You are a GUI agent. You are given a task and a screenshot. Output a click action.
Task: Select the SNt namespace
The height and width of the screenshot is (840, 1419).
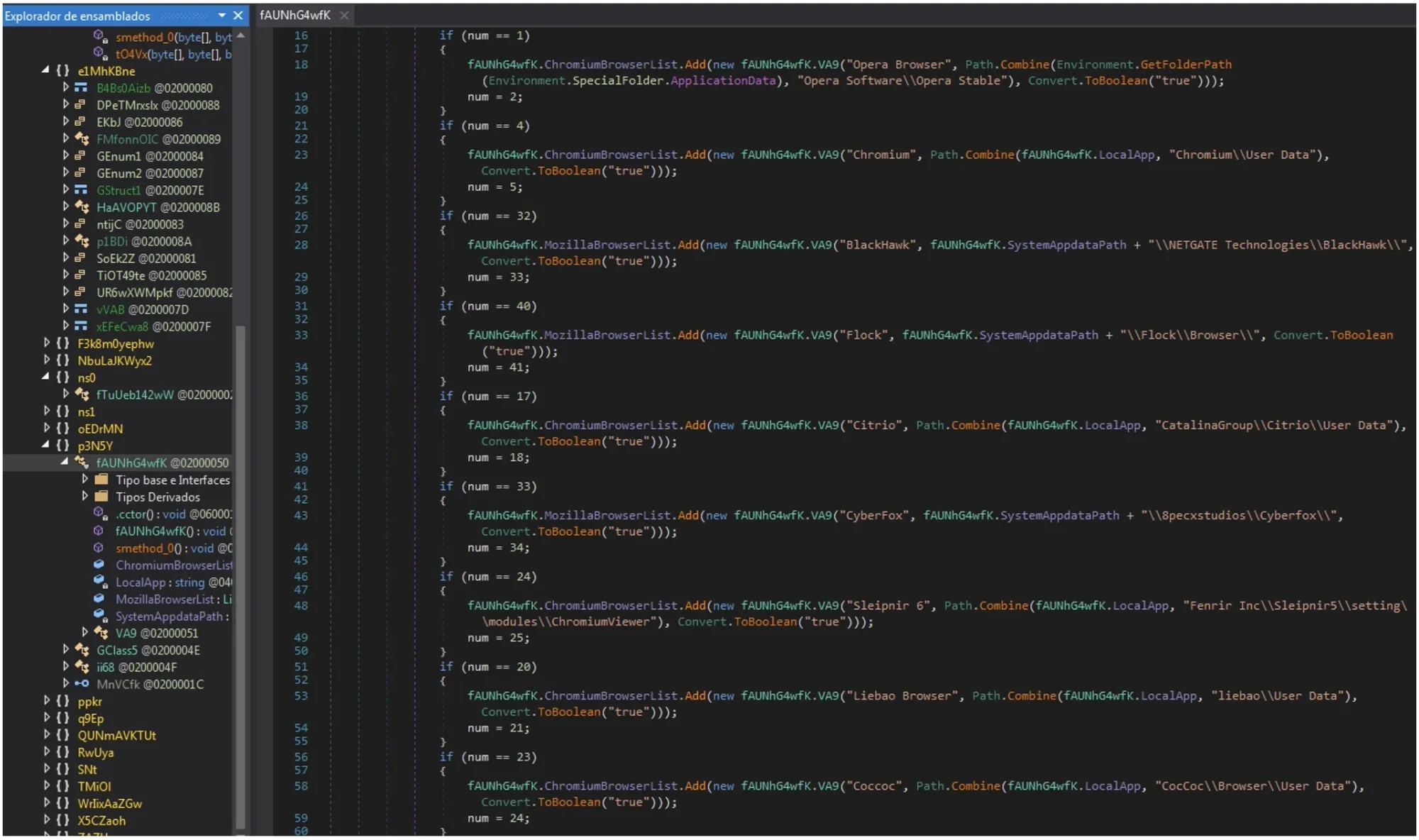point(87,769)
